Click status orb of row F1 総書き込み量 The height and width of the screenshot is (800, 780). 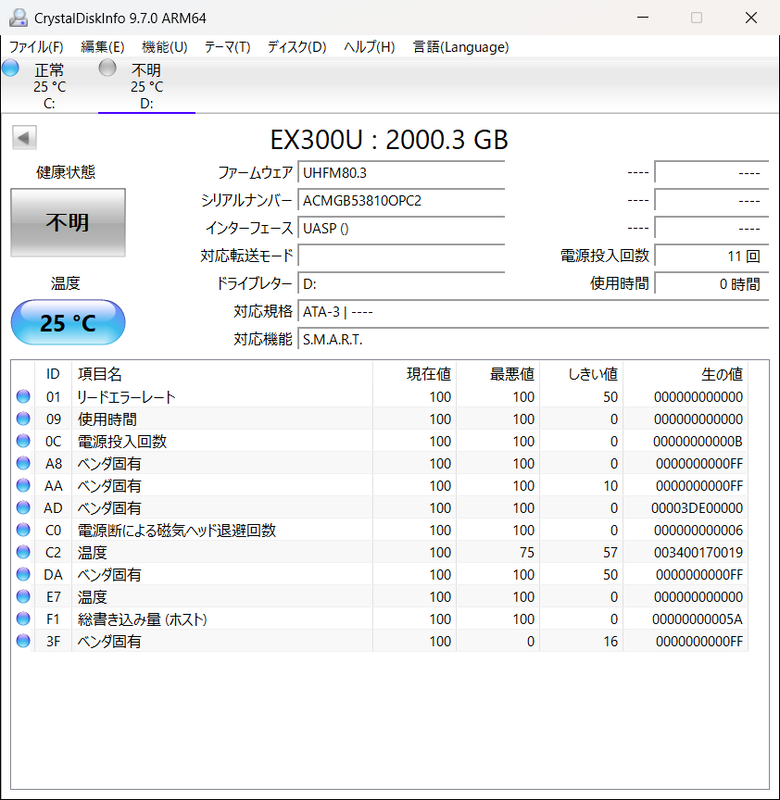click(23, 619)
